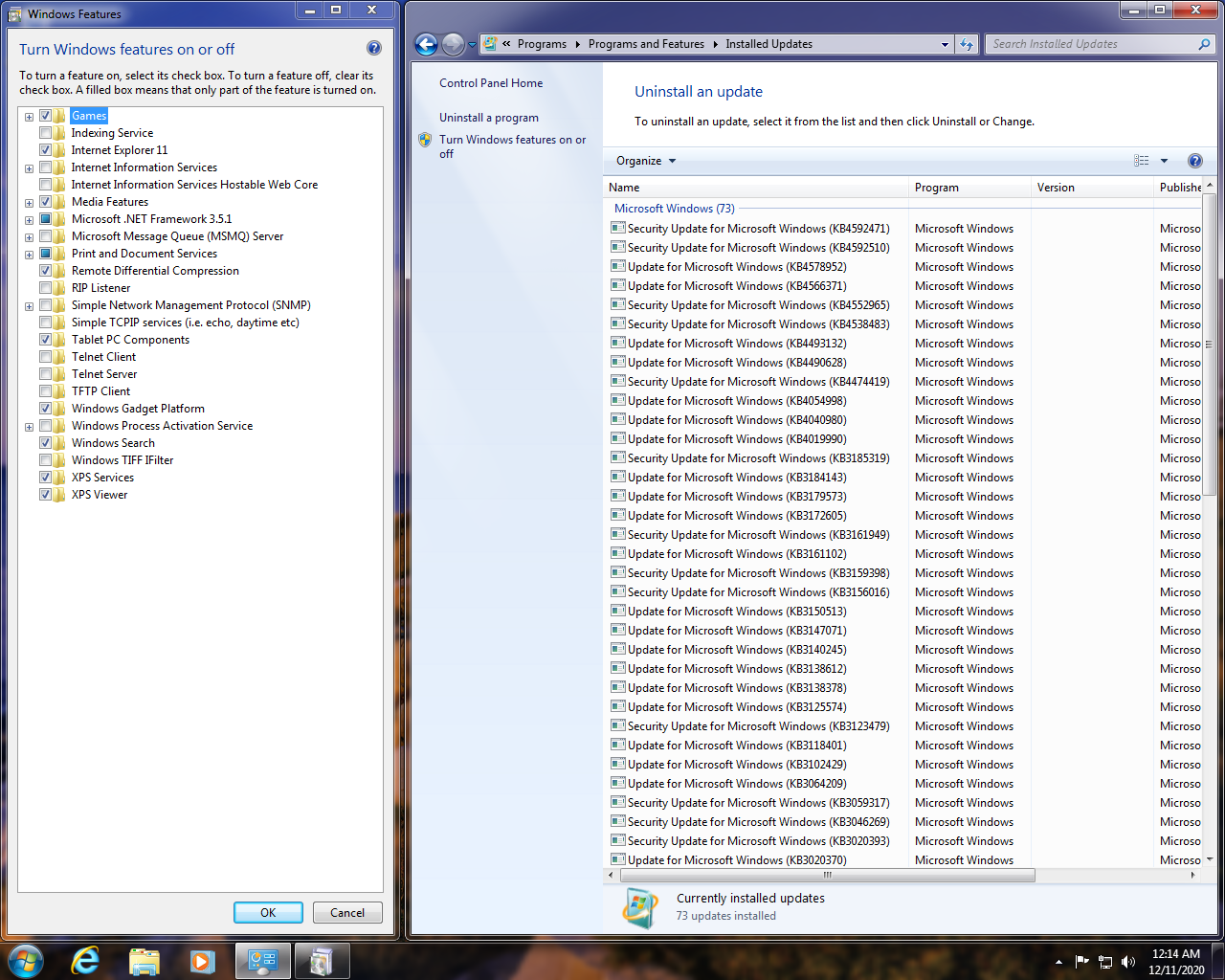Click the refresh button beside the address bar
This screenshot has width=1225, height=980.
967,44
